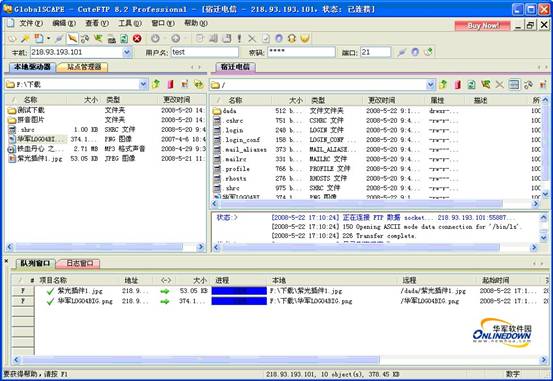
Task: Click the local pane horizontal scrollbar
Action: [x=99, y=247]
